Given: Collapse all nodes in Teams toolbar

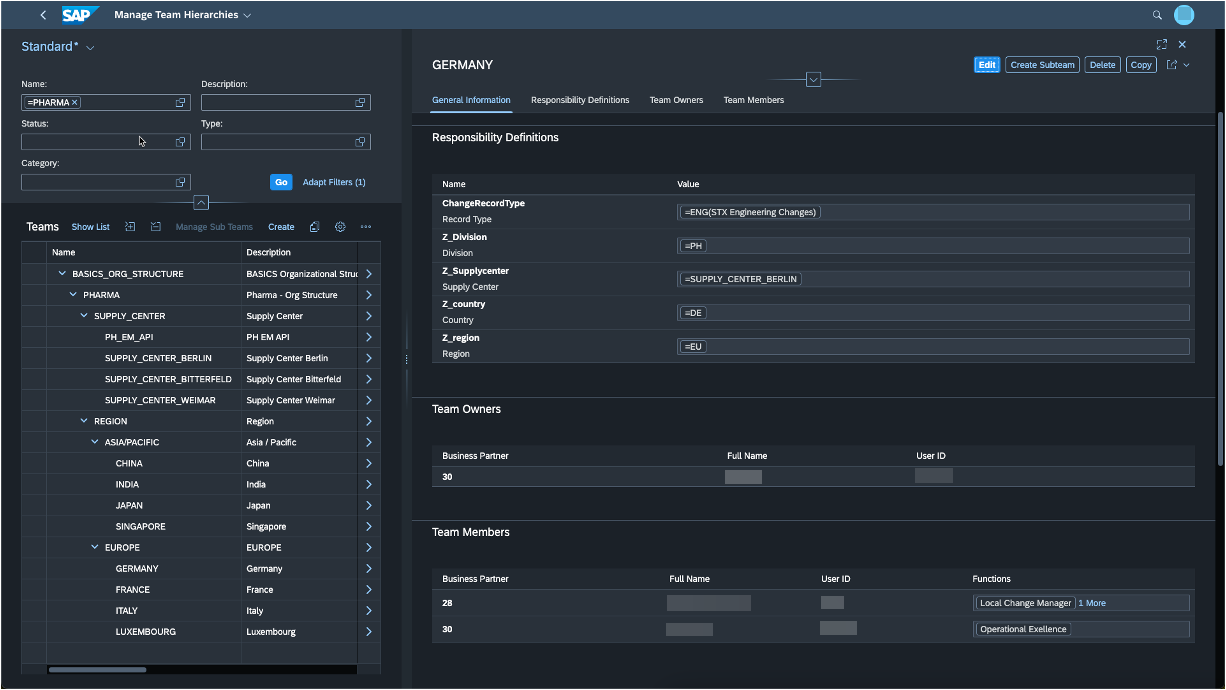Looking at the screenshot, I should point(156,227).
